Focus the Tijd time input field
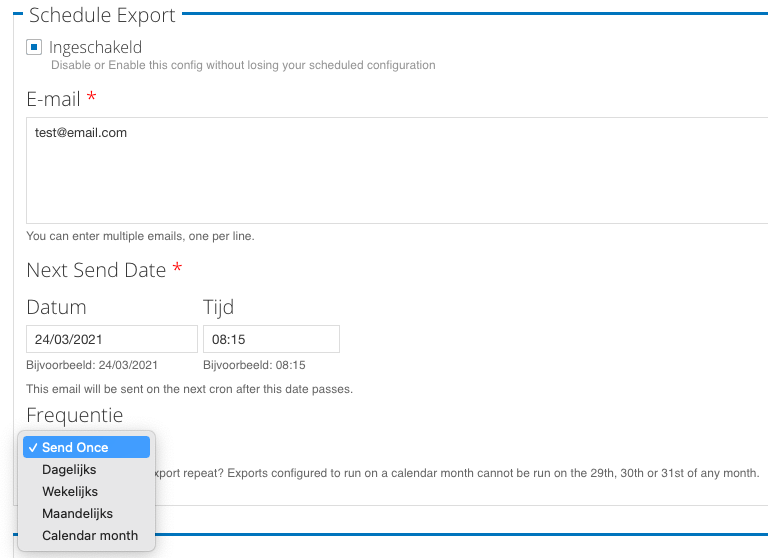768x558 pixels. tap(271, 339)
